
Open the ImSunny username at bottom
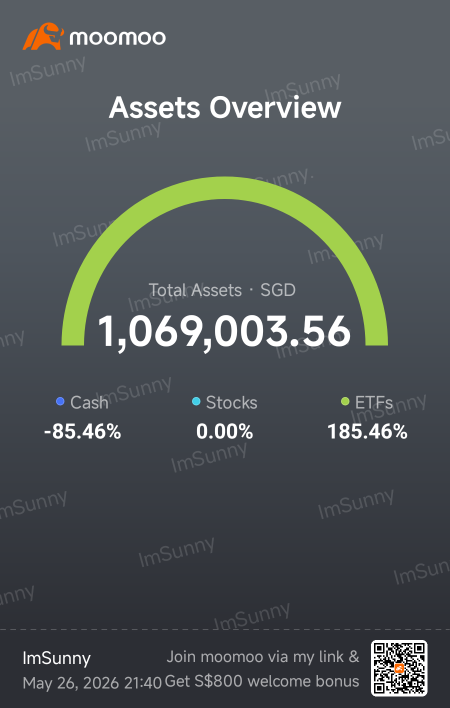(56, 658)
